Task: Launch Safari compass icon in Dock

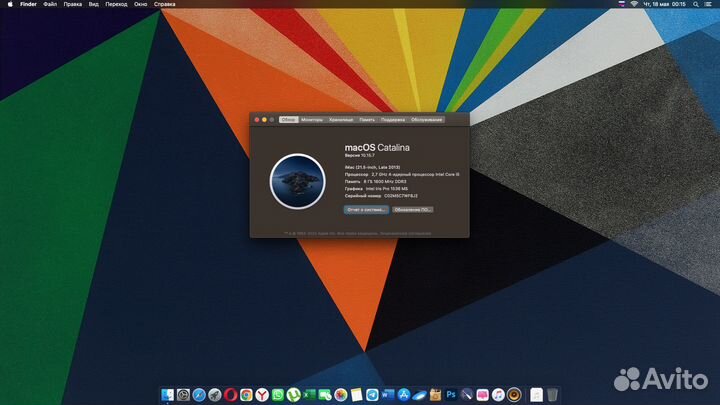Action: 199,394
